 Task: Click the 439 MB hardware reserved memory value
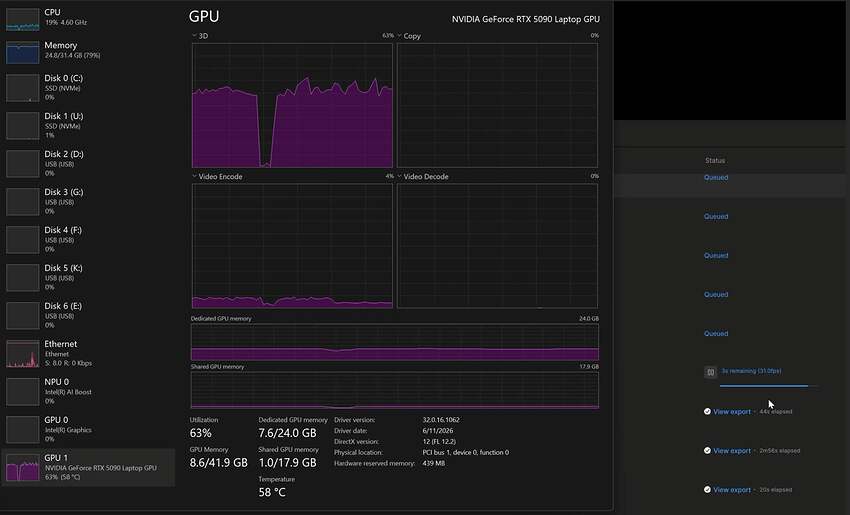[x=434, y=463]
